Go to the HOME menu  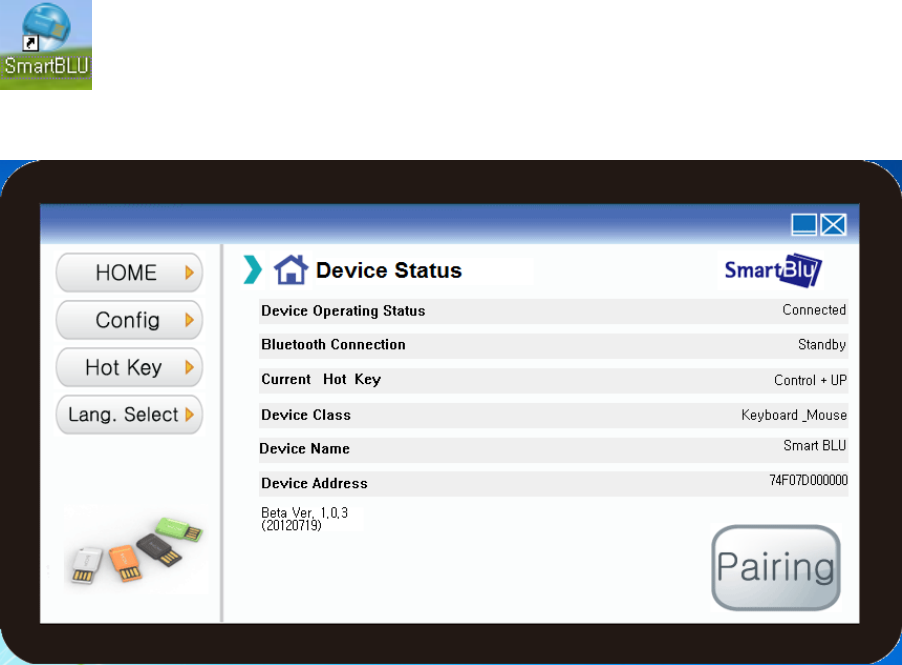pyautogui.click(x=129, y=273)
